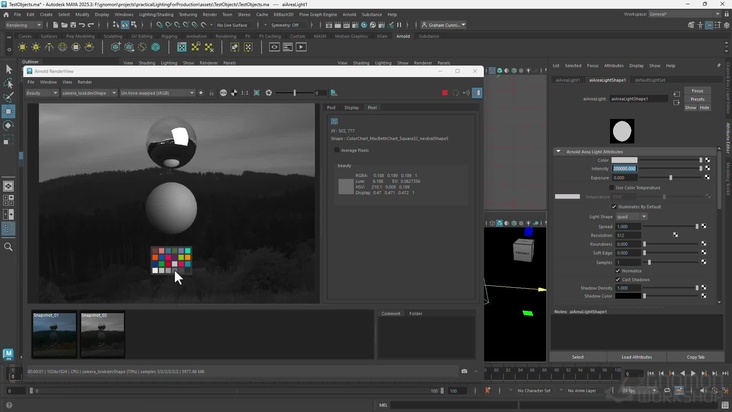Click the Copy Tab button
Image resolution: width=732 pixels, height=412 pixels.
(x=695, y=357)
